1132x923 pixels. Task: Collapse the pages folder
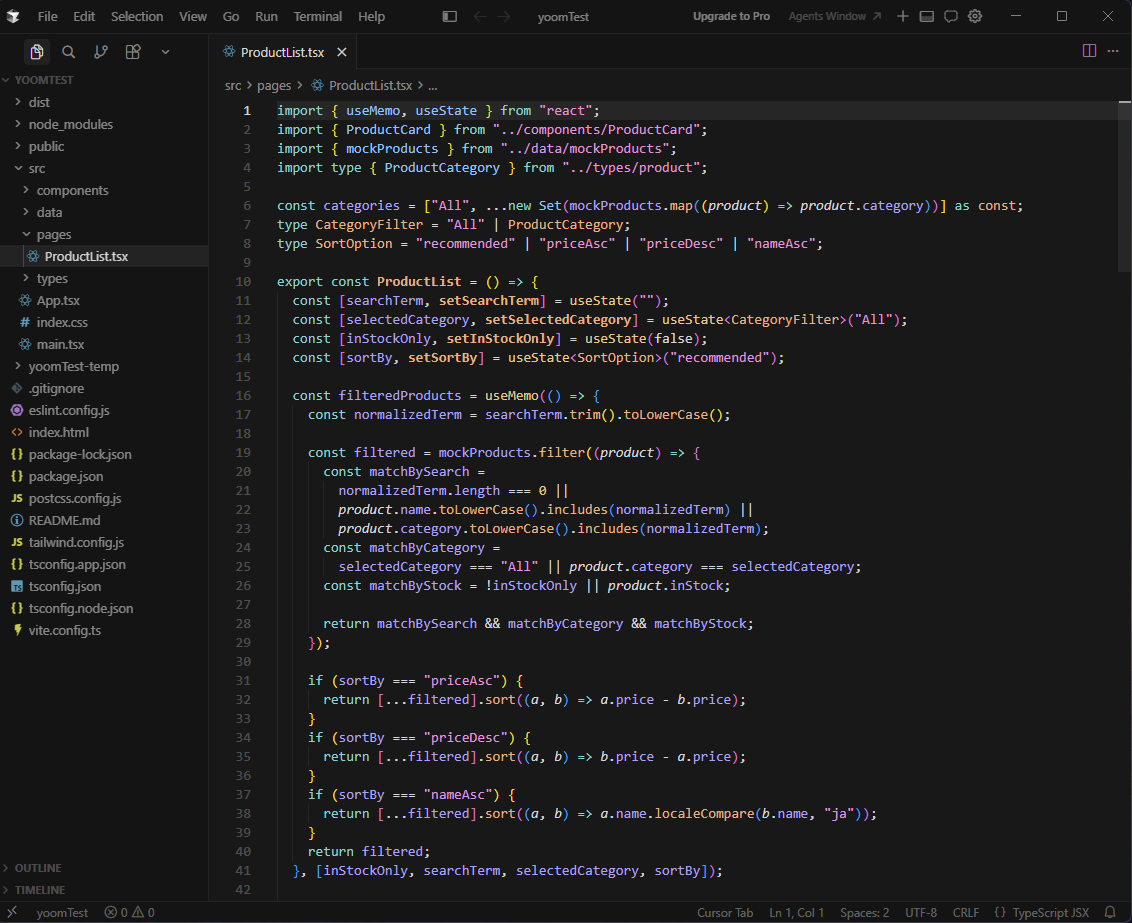click(105, 235)
